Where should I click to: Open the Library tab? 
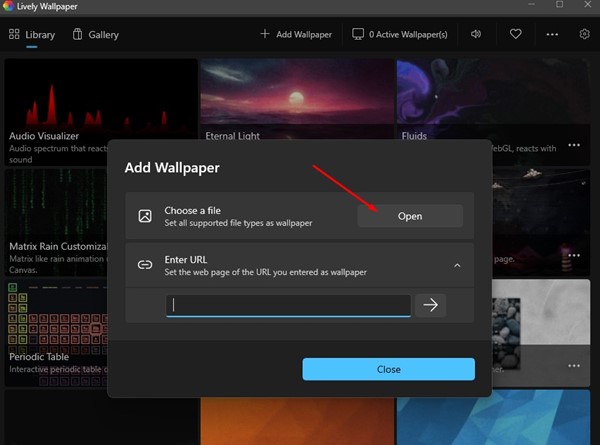(32, 34)
